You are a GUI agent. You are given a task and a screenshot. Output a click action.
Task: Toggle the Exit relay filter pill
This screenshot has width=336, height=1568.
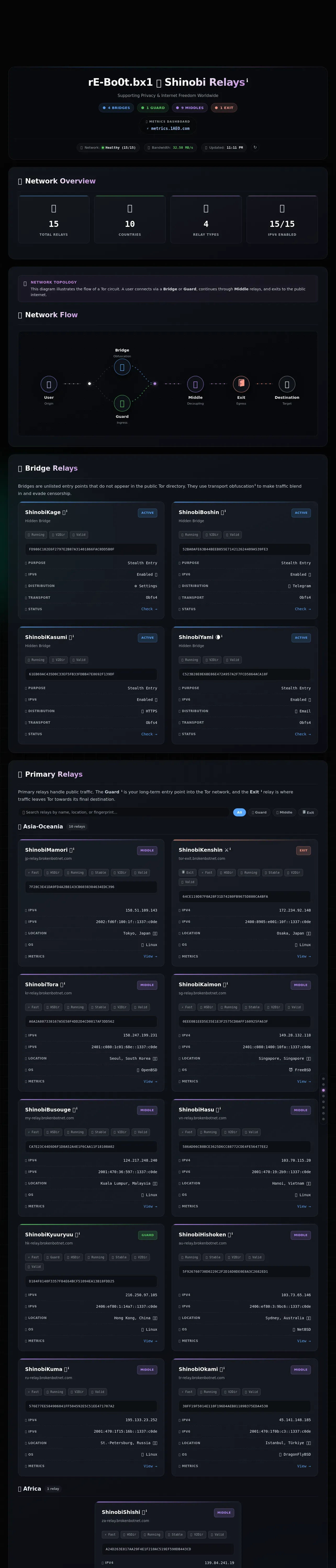pyautogui.click(x=308, y=812)
